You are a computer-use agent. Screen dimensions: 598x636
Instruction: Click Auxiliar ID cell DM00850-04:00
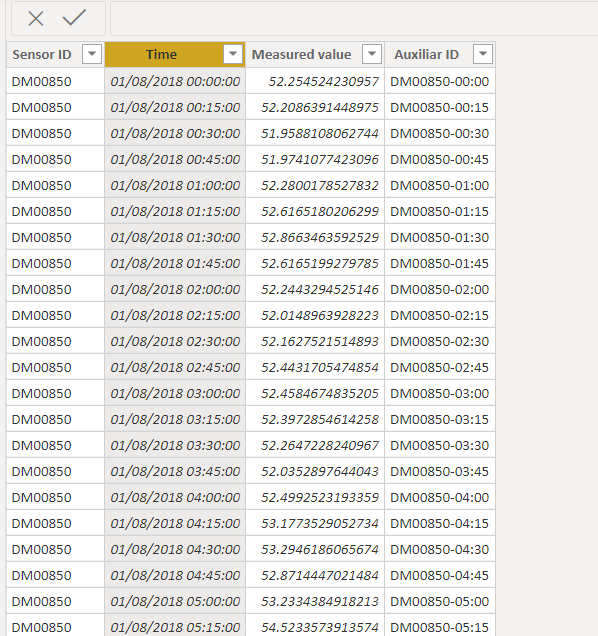click(440, 497)
